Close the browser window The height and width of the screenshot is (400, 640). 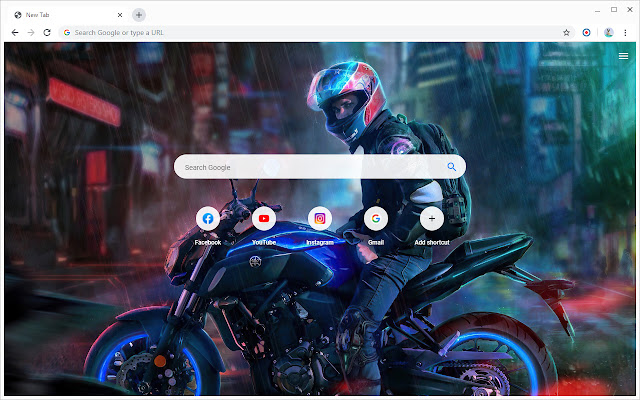tap(630, 9)
